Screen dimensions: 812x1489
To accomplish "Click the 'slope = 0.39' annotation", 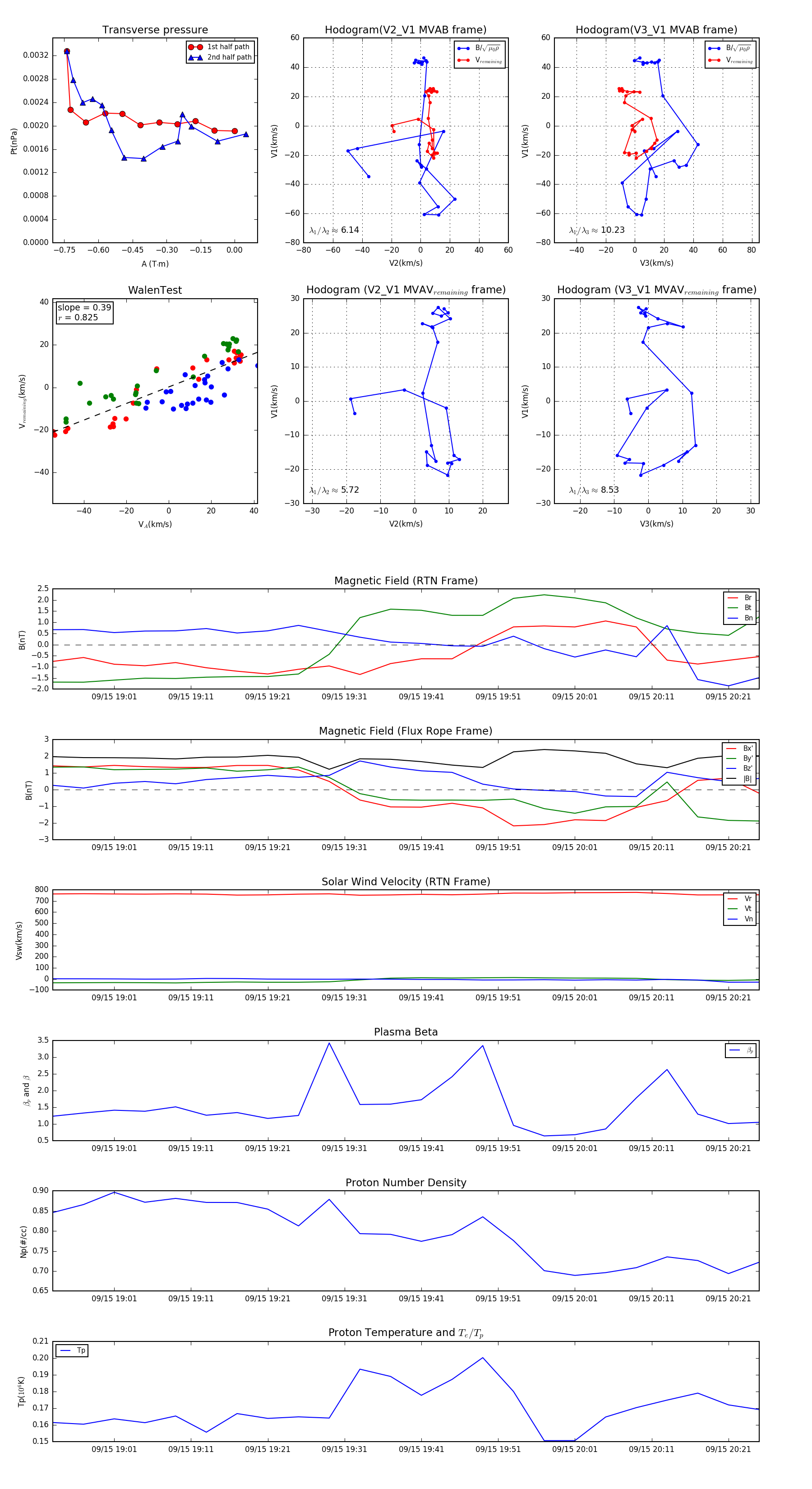I will pos(84,308).
